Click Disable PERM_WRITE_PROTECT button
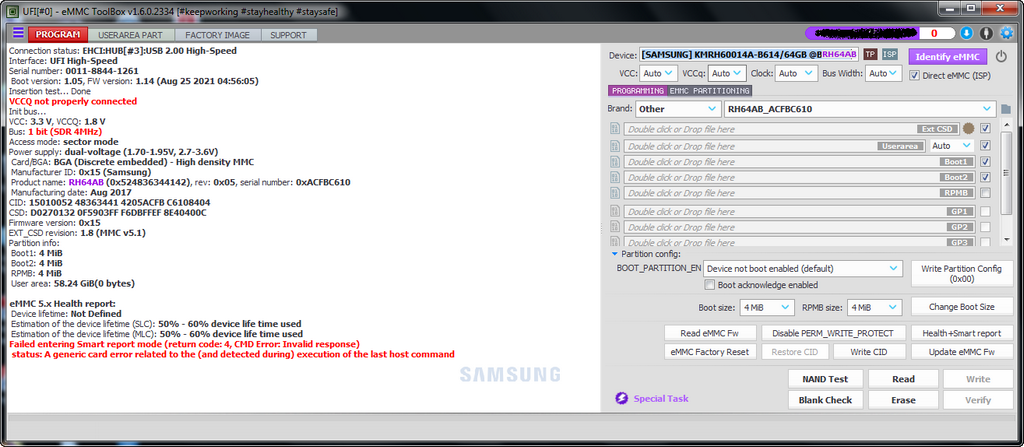 tap(833, 333)
